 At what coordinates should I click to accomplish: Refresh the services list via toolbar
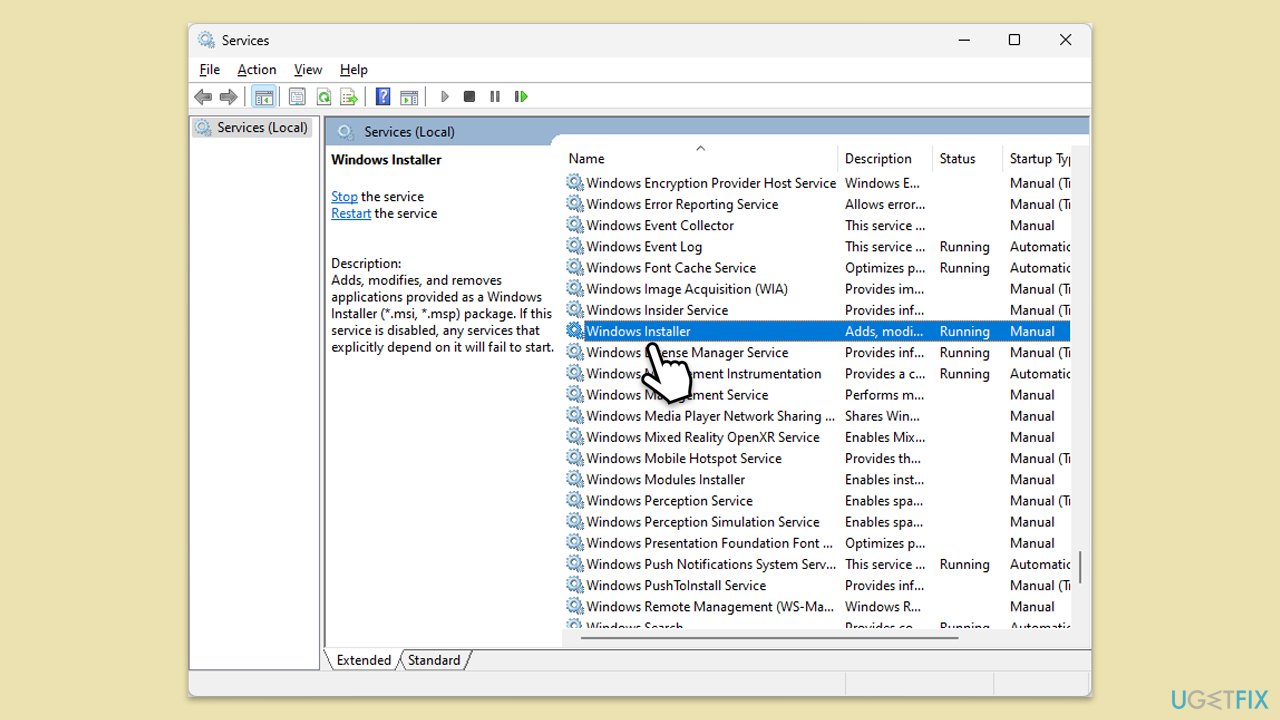(x=323, y=97)
